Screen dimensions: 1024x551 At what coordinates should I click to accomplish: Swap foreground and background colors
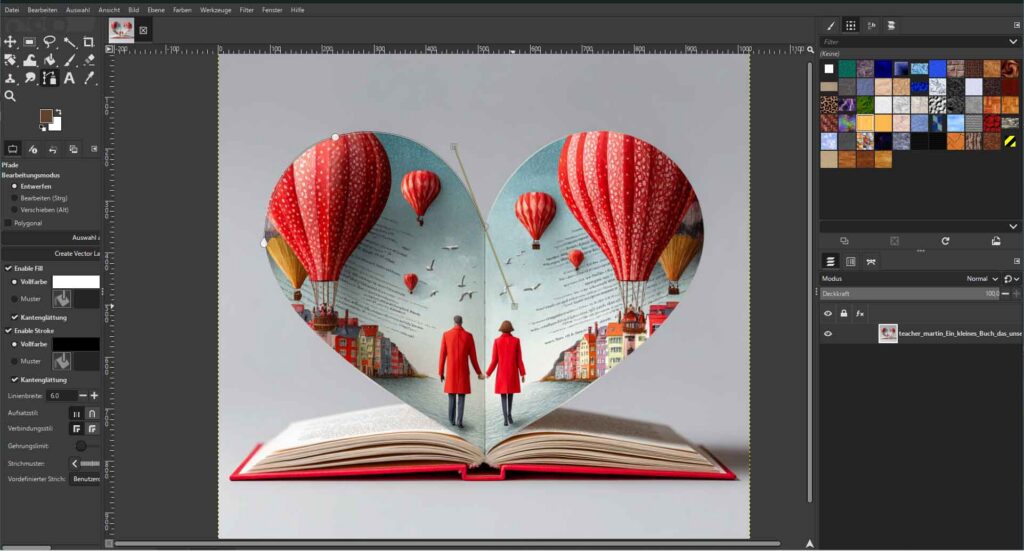(58, 112)
